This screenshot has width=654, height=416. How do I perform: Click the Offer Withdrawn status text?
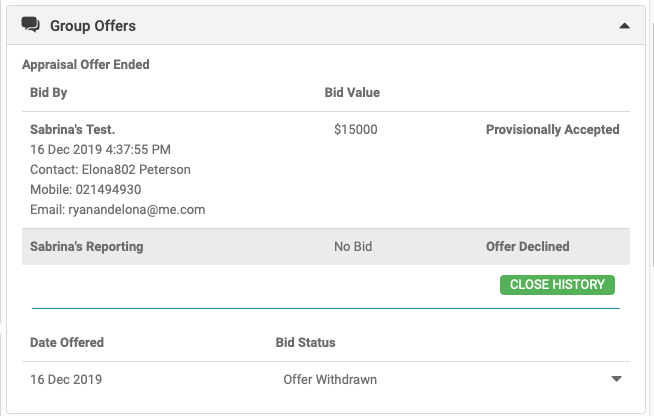[331, 380]
